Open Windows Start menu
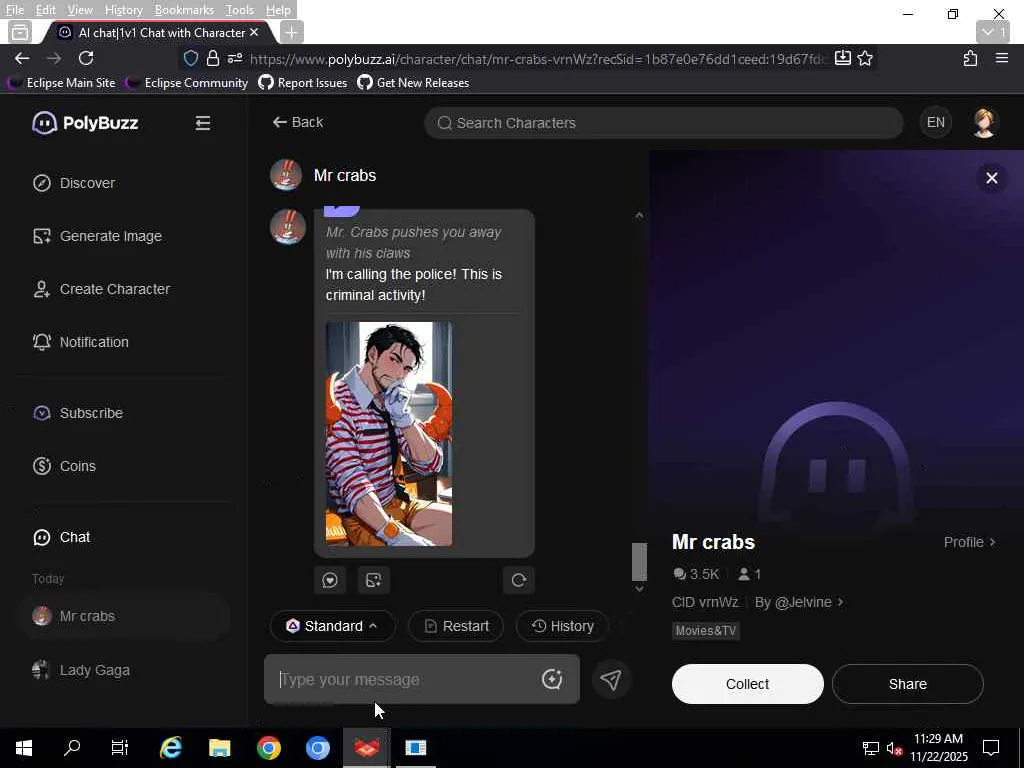This screenshot has height=768, width=1024. [x=24, y=748]
